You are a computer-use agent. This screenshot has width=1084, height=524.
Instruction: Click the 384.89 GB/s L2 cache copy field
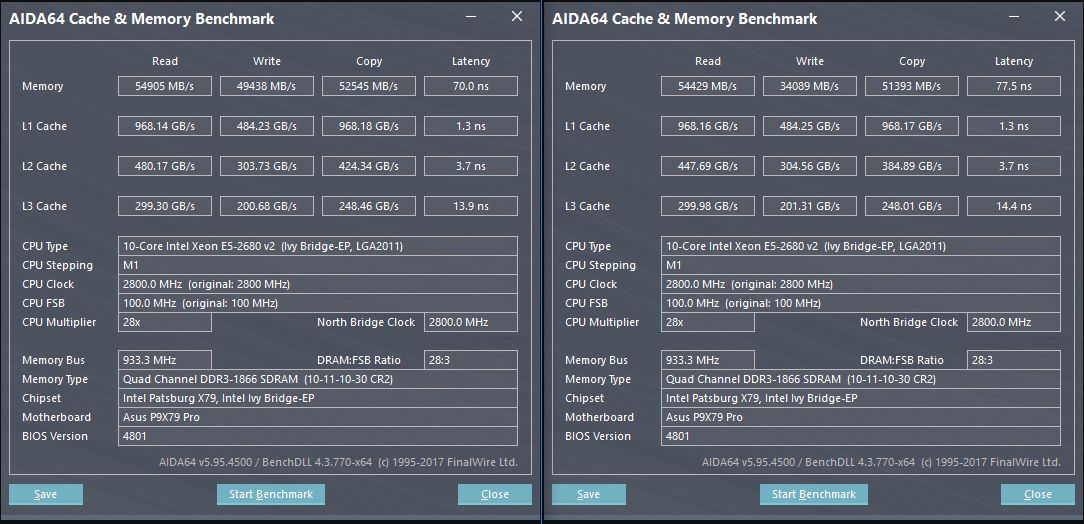911,166
